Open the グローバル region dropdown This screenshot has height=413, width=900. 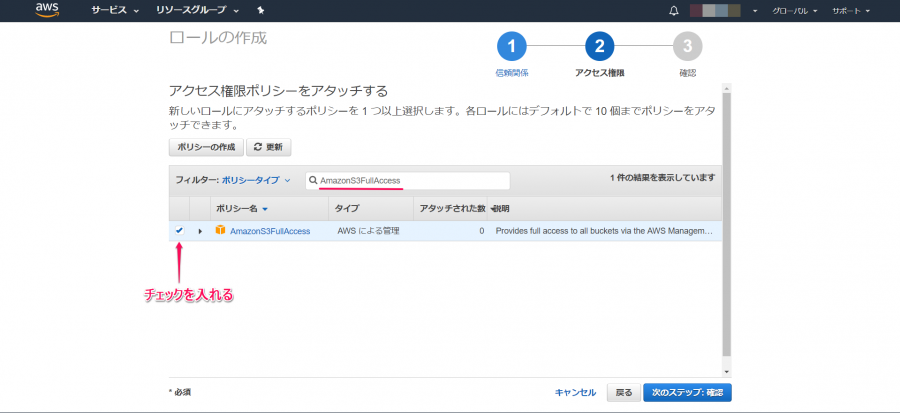(x=794, y=11)
